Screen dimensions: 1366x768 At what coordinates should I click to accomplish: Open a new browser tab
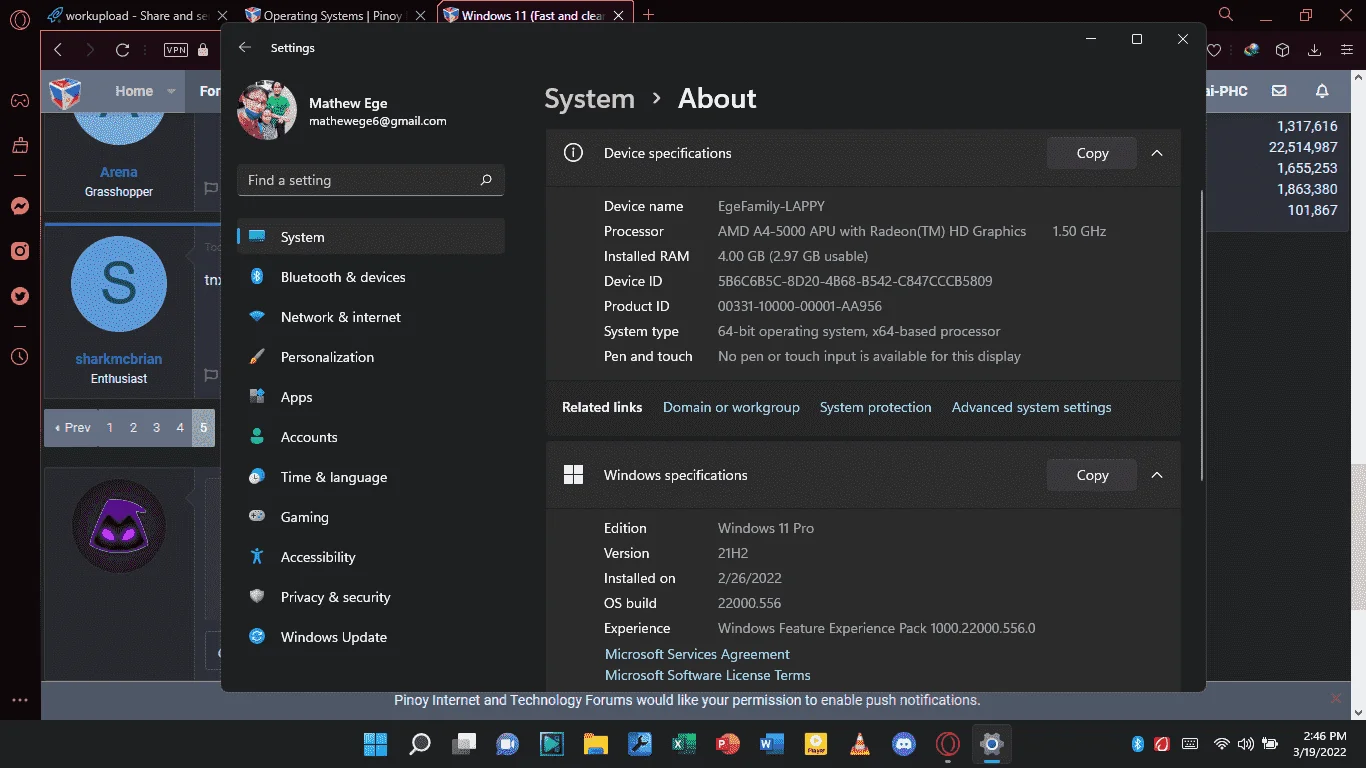click(x=649, y=15)
